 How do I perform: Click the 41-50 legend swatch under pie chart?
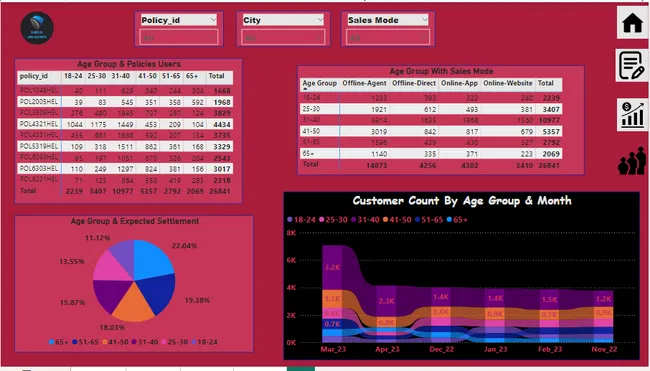coord(104,342)
